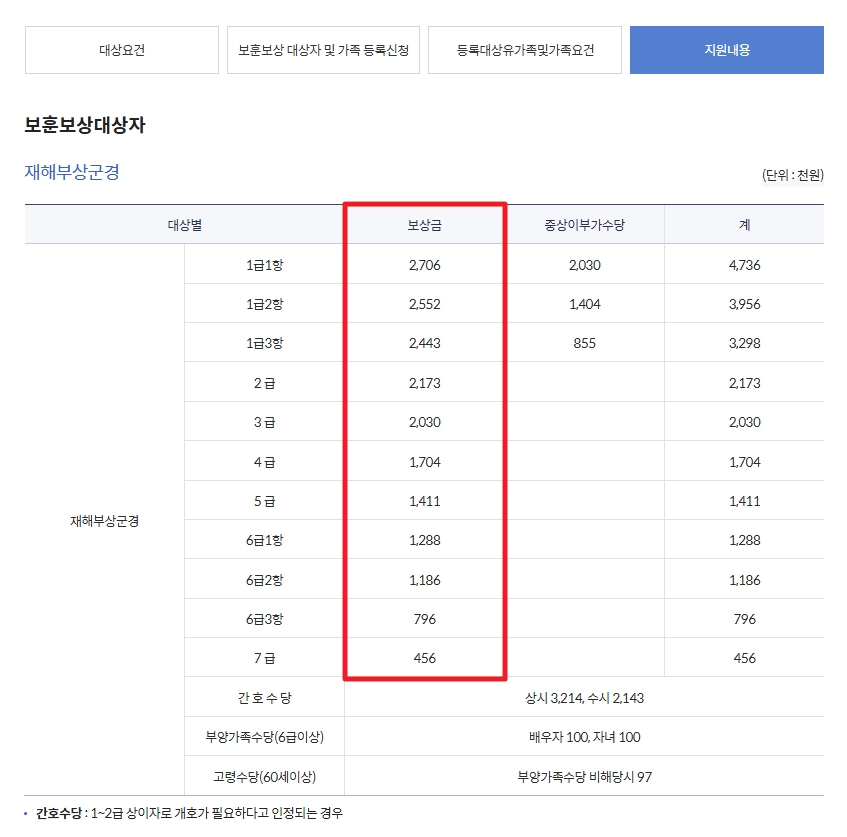The width and height of the screenshot is (847, 837).
Task: Select the 등록대상유가족및가족요건 tab
Action: pos(524,49)
